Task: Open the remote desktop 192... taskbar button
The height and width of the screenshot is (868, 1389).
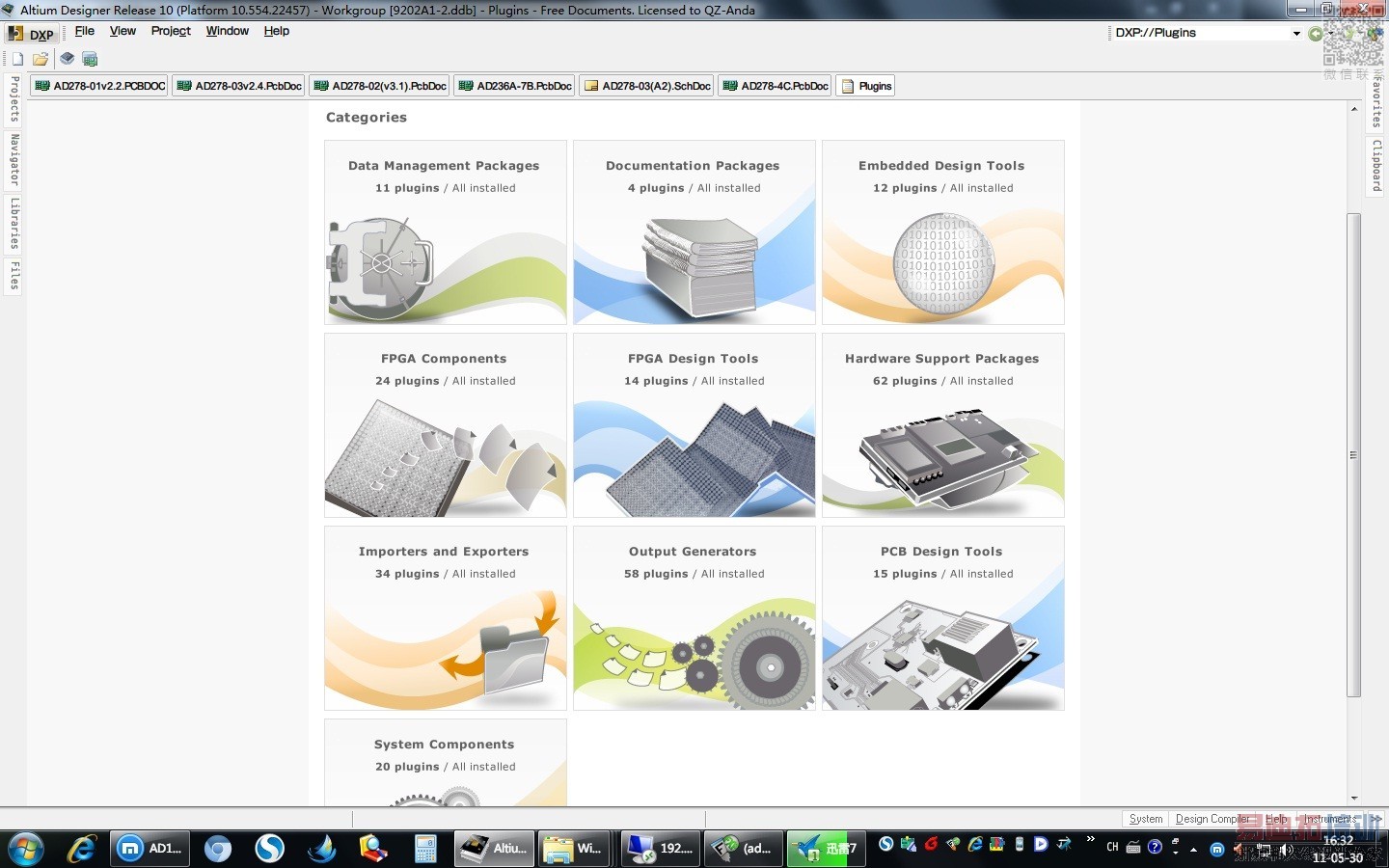Action: coord(660,849)
